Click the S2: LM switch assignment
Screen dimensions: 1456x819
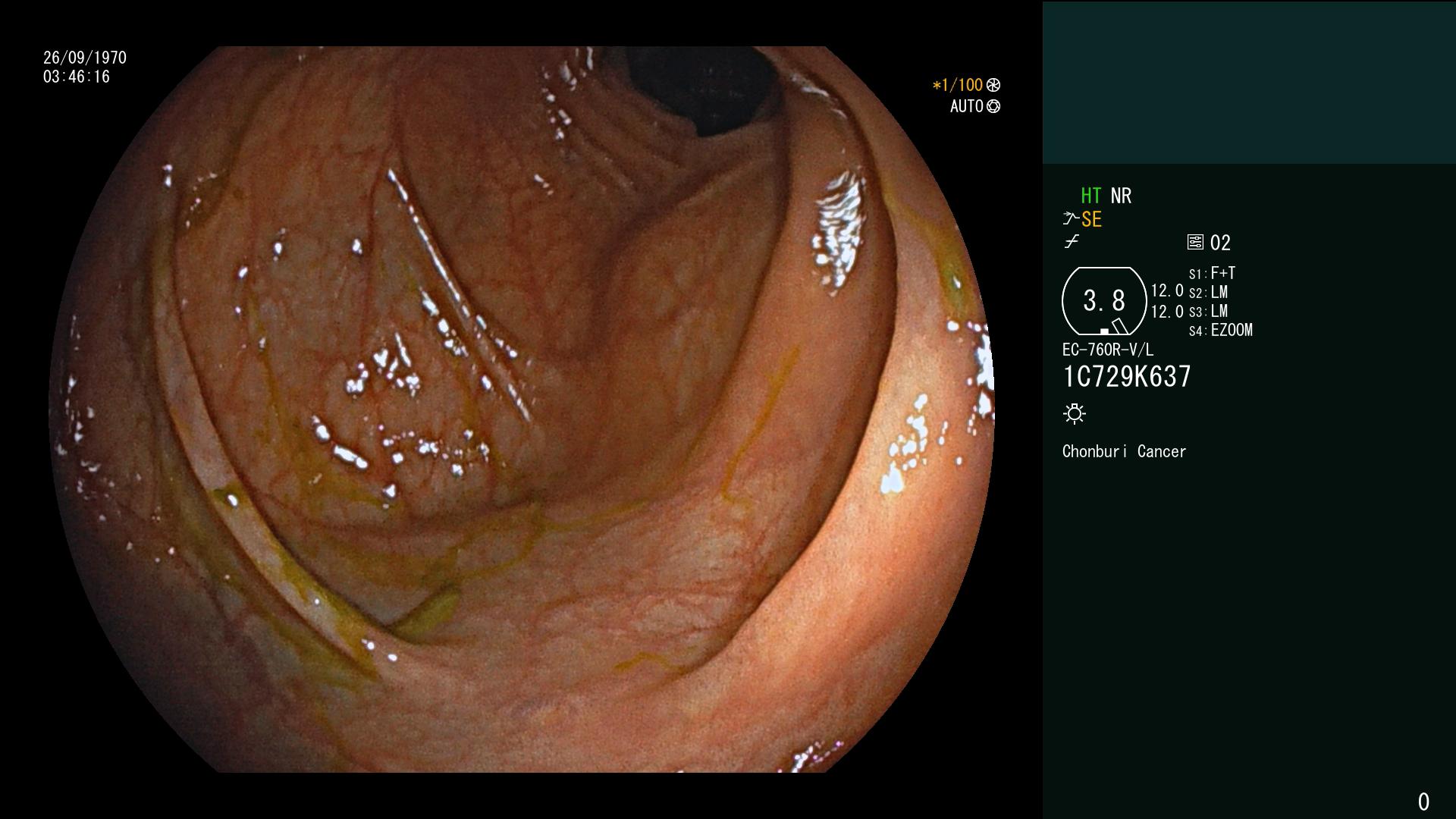tap(1209, 292)
